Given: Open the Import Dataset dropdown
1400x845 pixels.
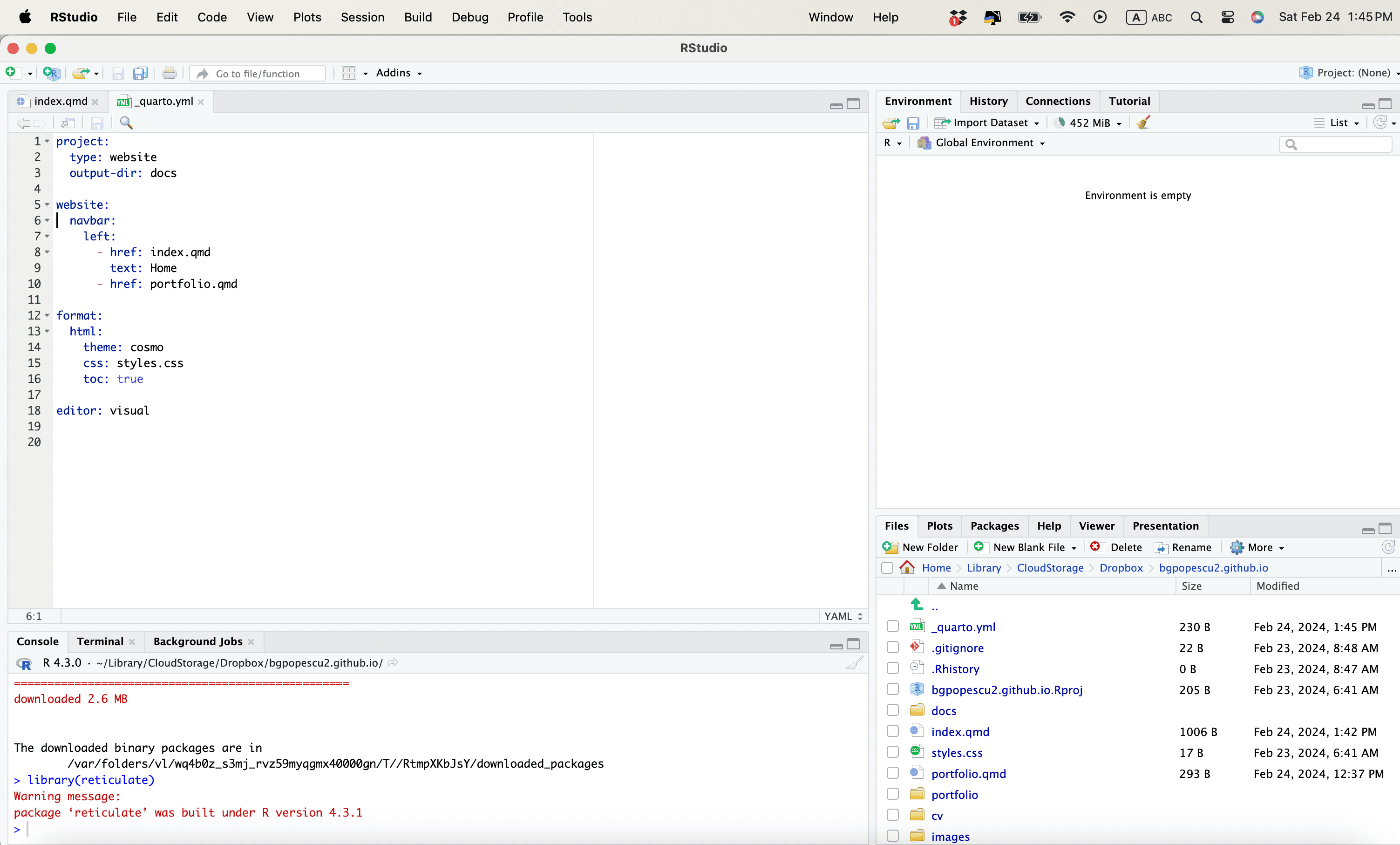Looking at the screenshot, I should pyautogui.click(x=987, y=123).
